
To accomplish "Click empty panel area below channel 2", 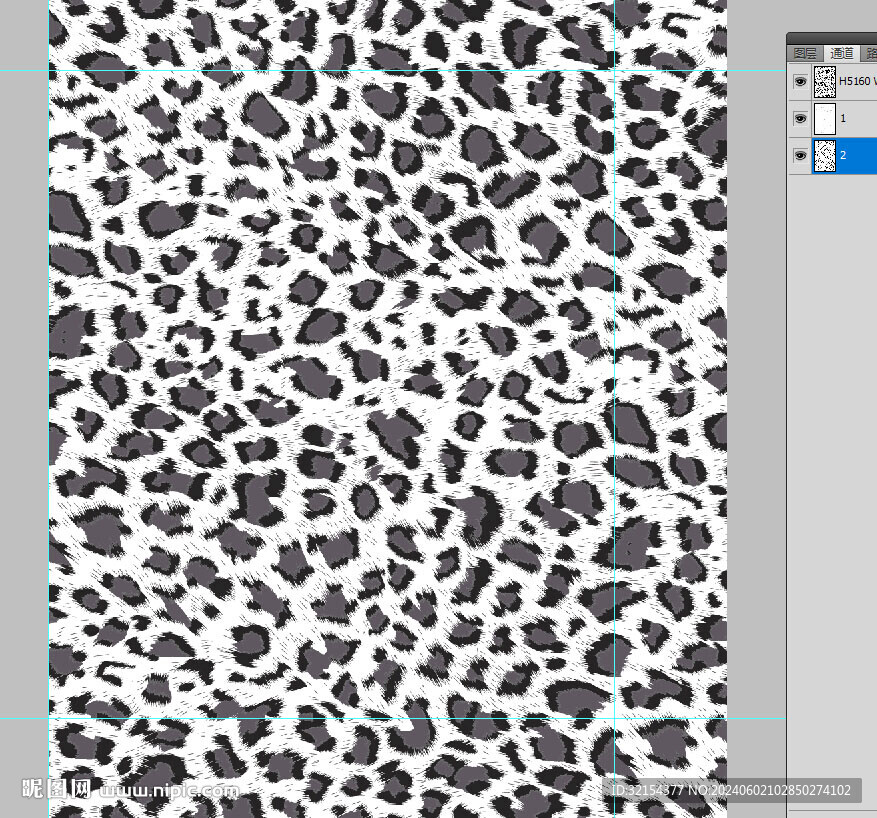I will [832, 400].
